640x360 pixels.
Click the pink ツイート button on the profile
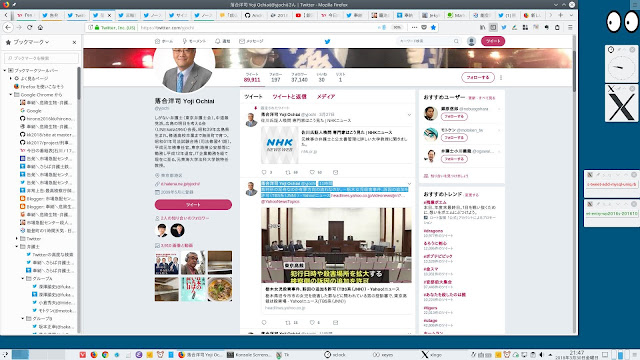point(193,204)
